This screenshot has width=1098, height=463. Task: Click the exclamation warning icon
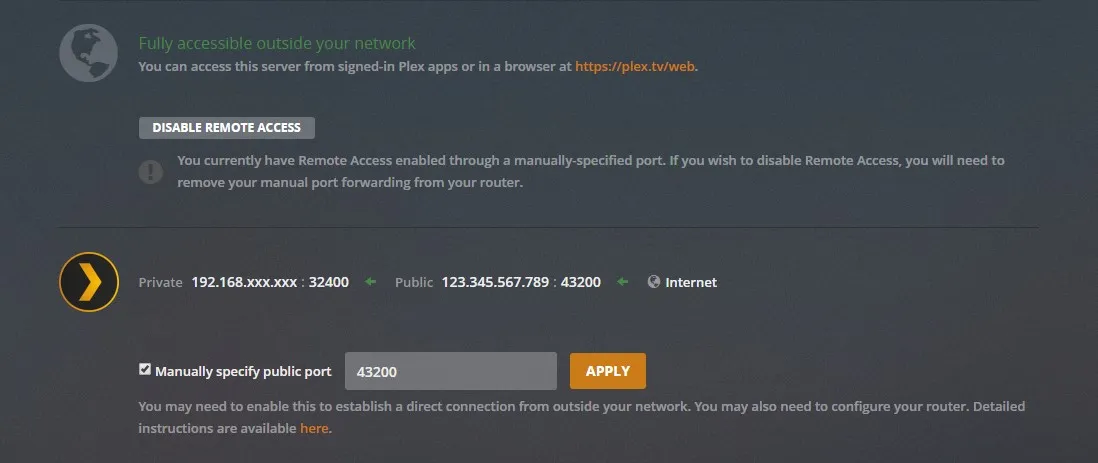(x=150, y=171)
